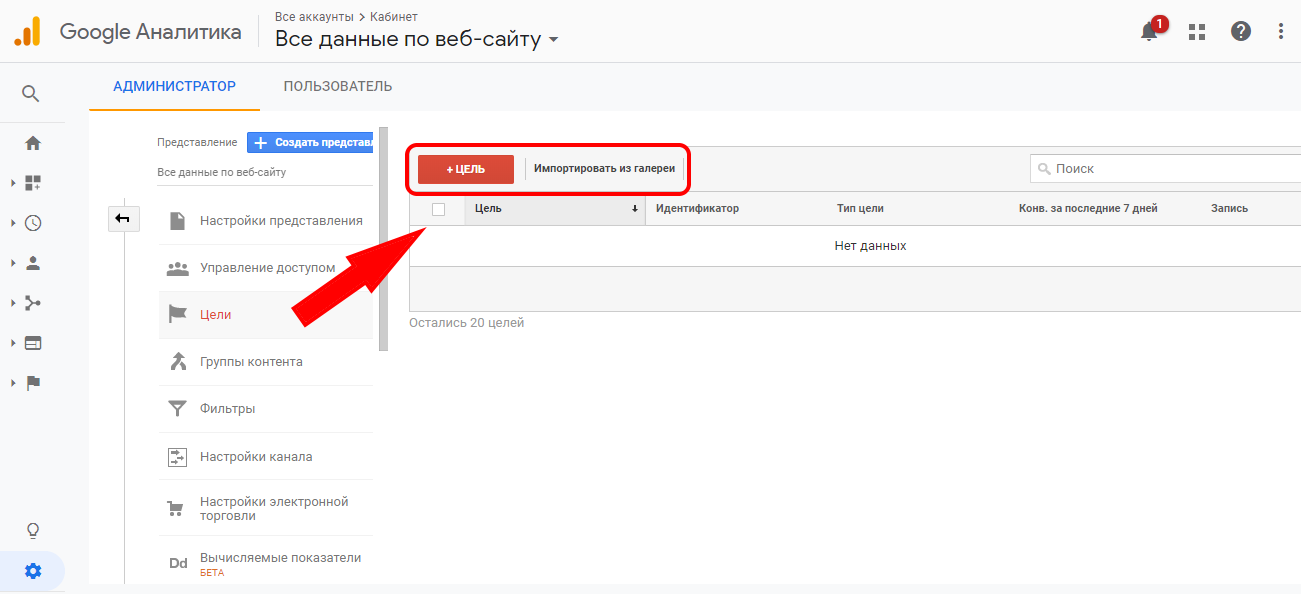Viewport: 1301px width, 594px height.
Task: Click the document icon beside Настройки представления
Action: [x=177, y=221]
